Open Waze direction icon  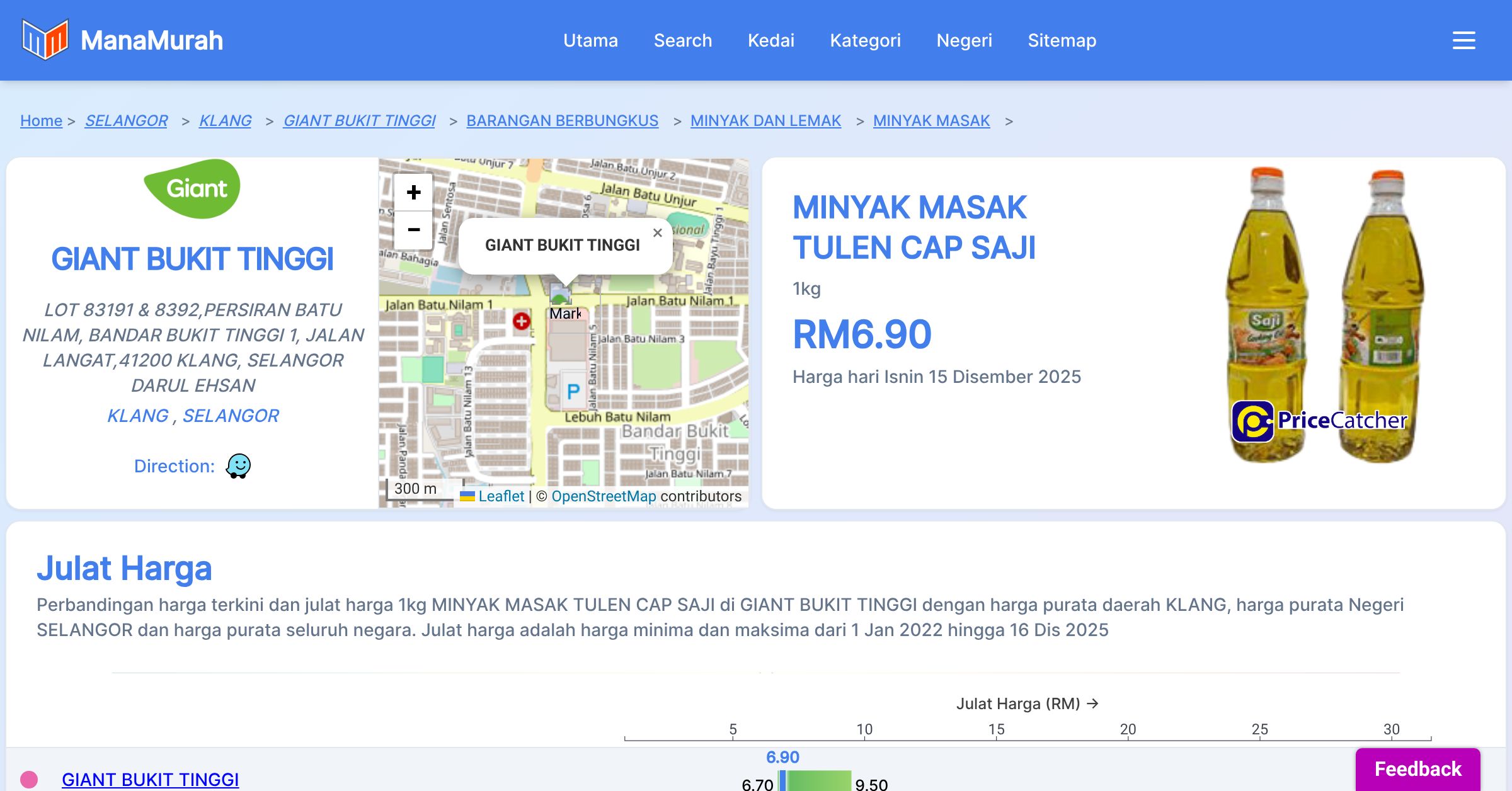coord(238,466)
